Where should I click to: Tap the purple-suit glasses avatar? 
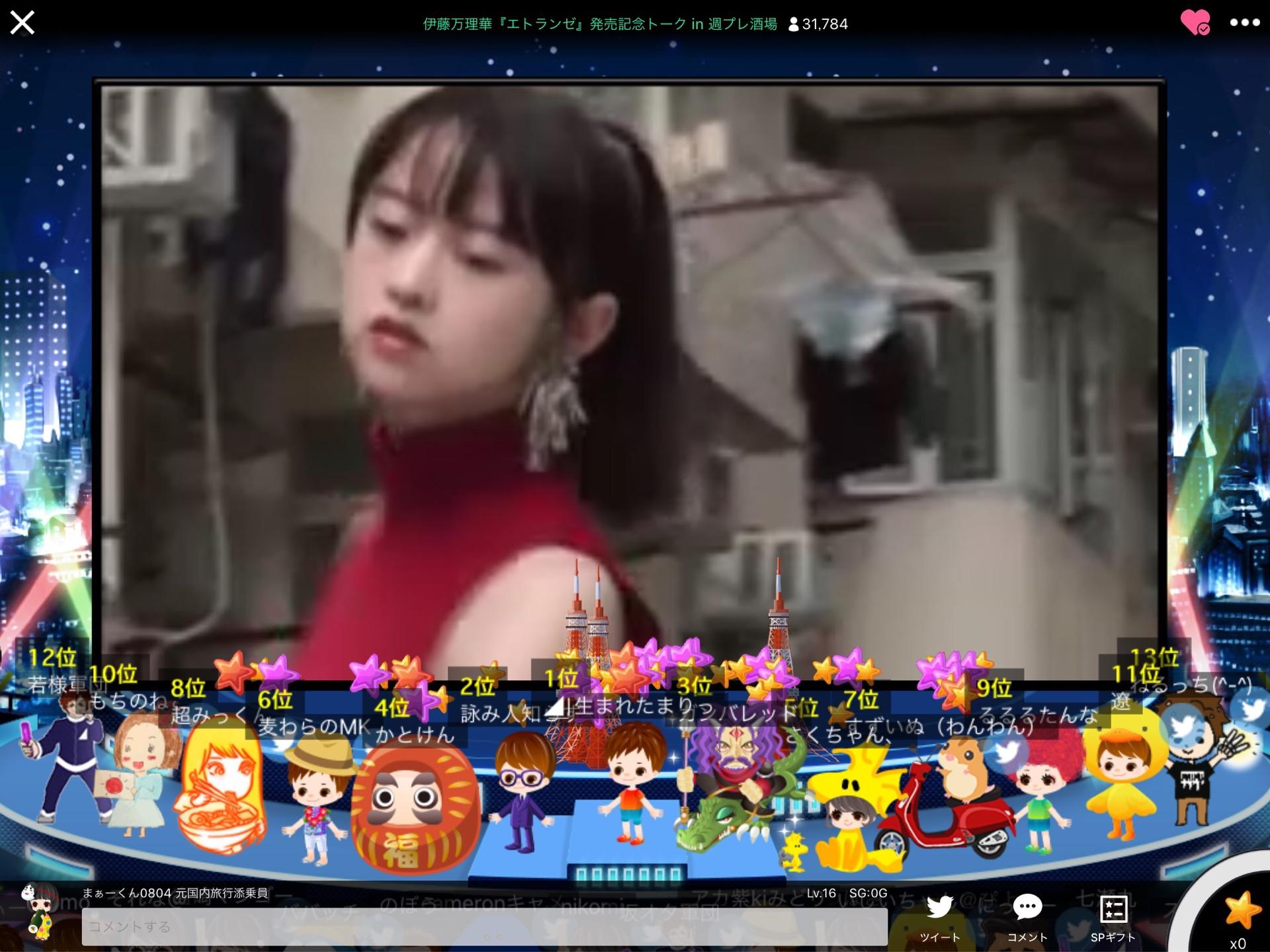(521, 790)
